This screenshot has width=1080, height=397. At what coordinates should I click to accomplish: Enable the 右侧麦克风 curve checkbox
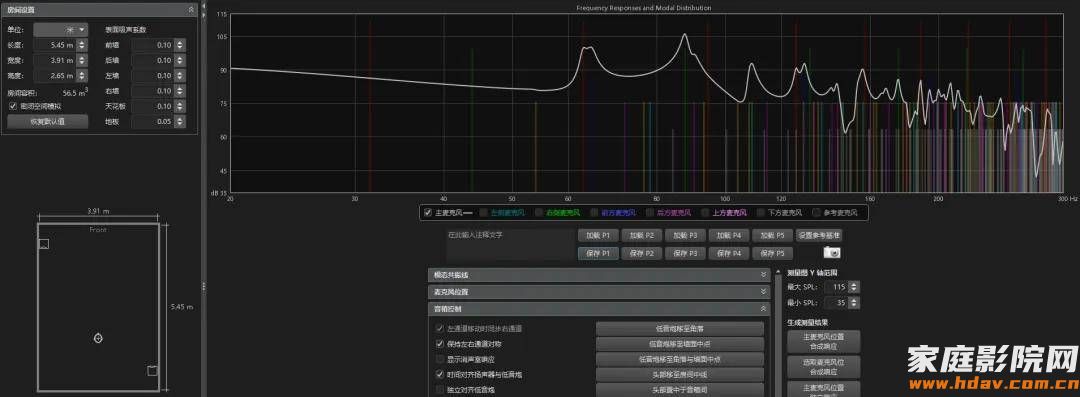(539, 212)
